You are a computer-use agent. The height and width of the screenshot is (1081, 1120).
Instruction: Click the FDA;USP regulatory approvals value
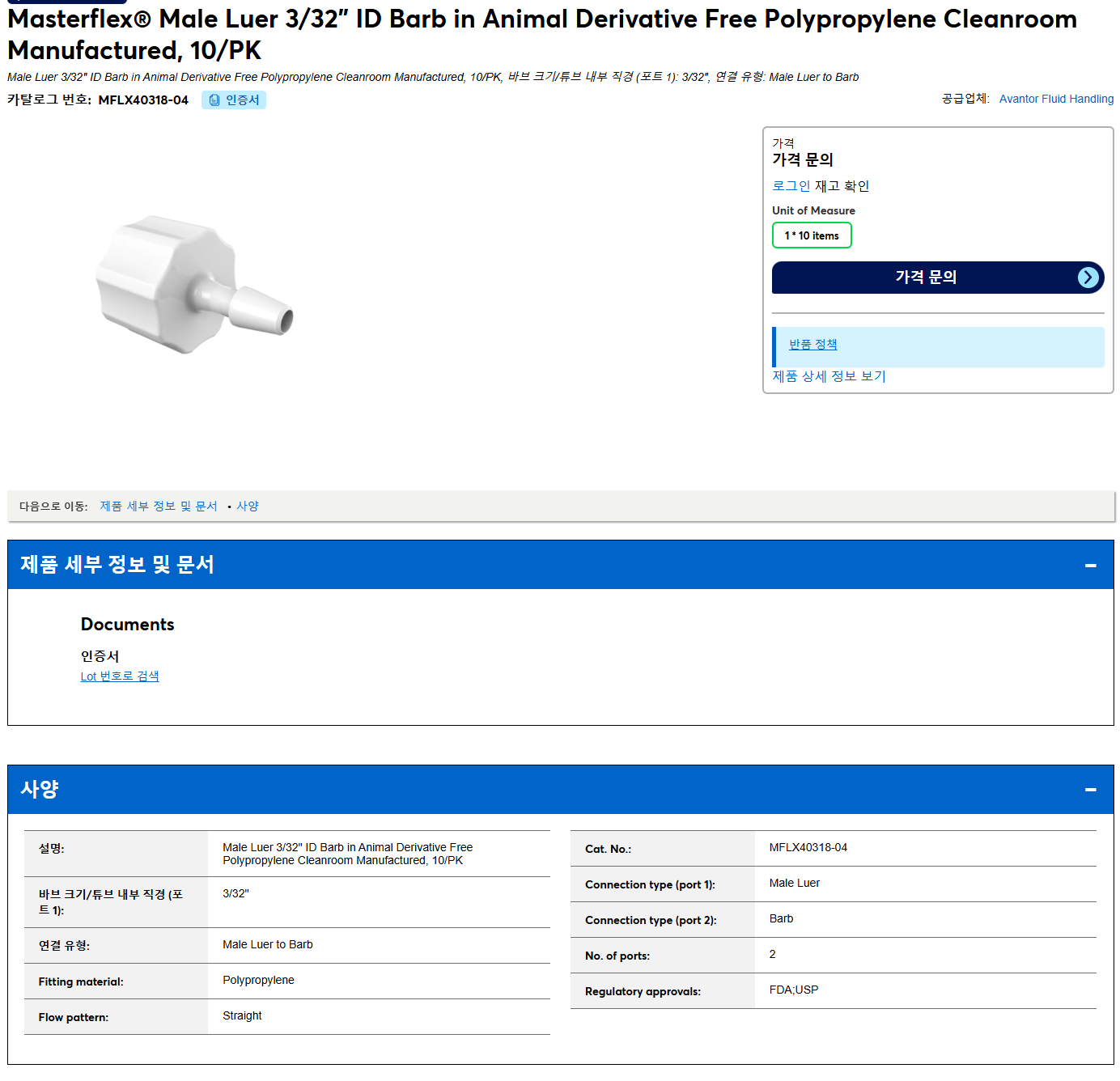coord(794,990)
